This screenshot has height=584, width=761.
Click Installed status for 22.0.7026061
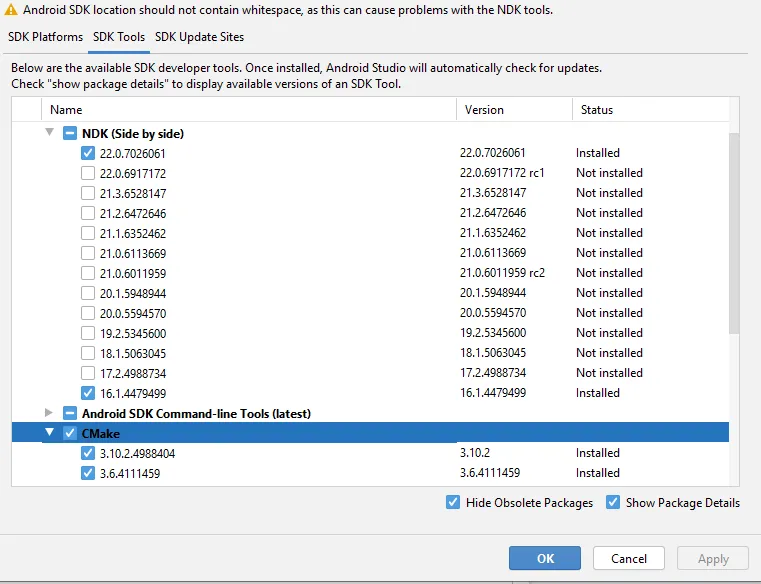coord(597,152)
